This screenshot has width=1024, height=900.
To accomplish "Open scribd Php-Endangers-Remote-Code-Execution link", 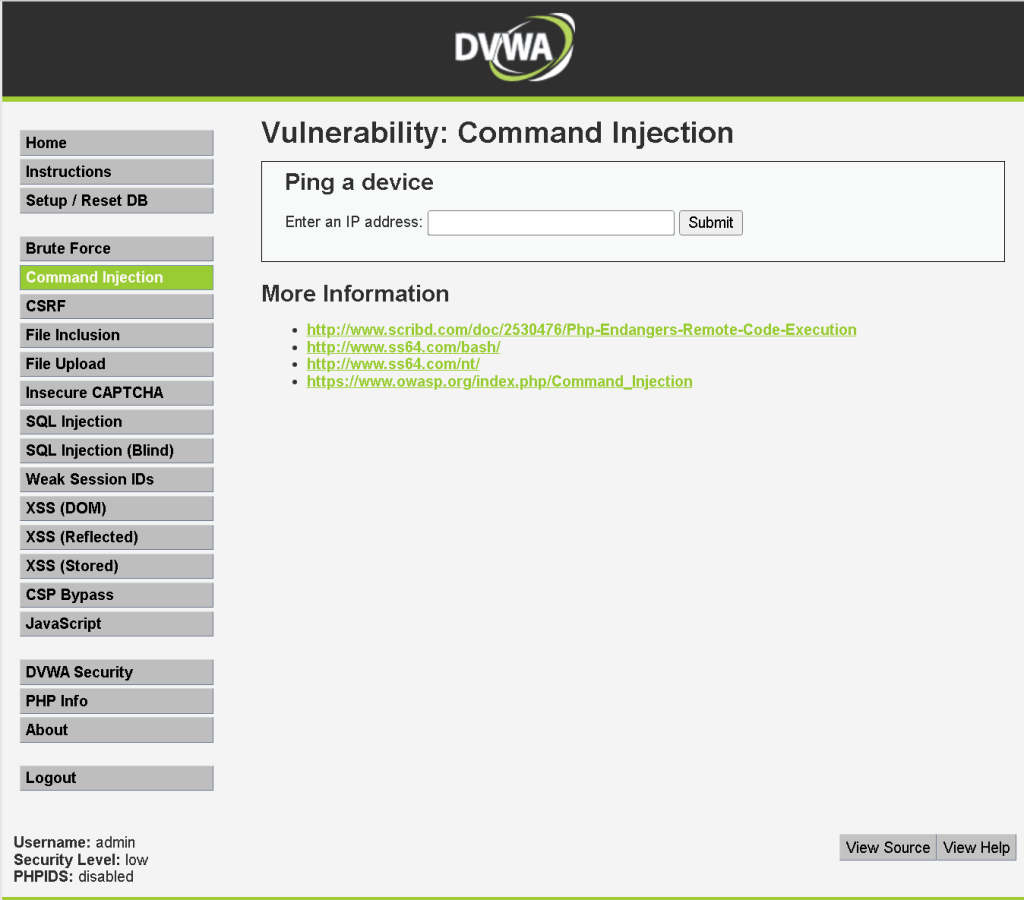I will point(581,330).
